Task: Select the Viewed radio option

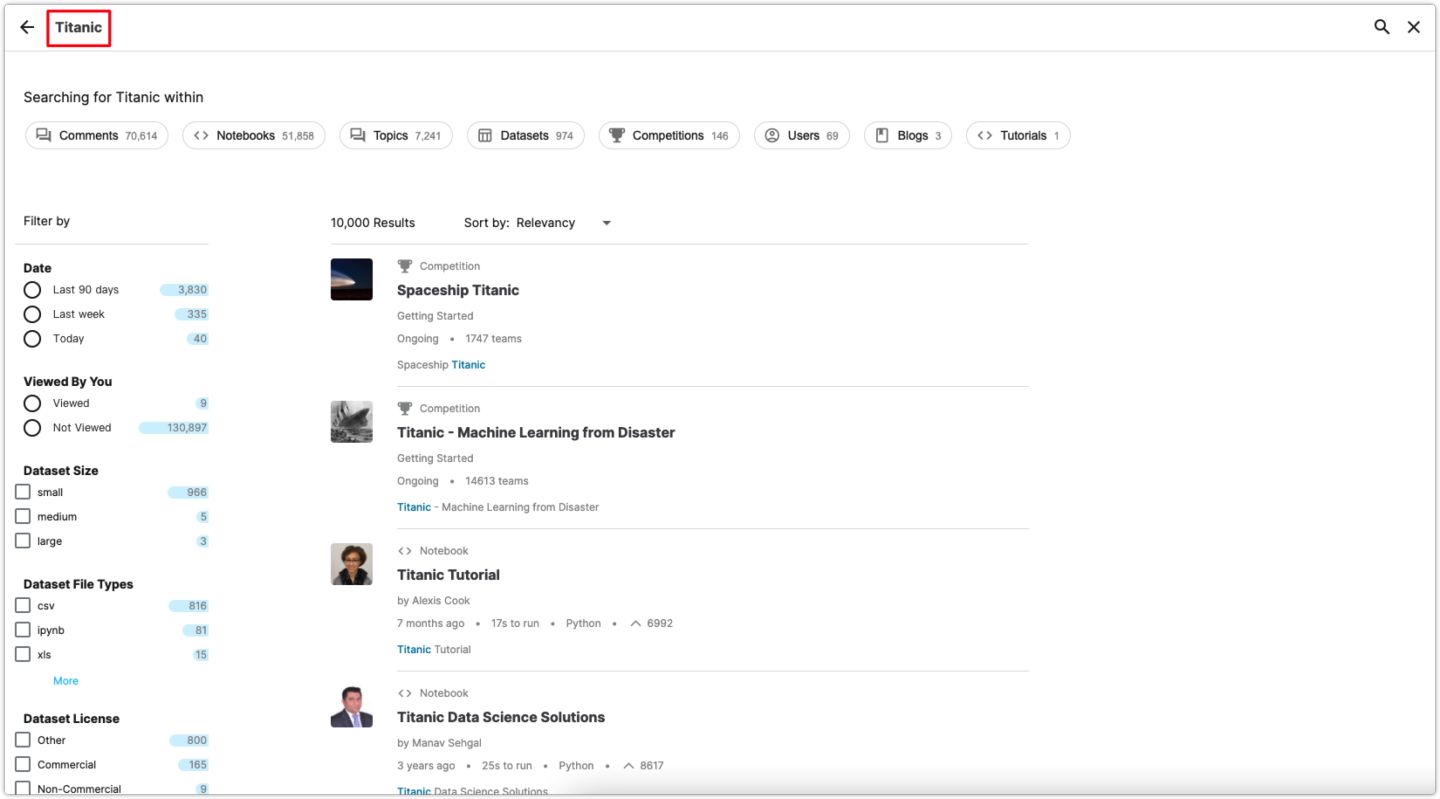Action: (32, 403)
